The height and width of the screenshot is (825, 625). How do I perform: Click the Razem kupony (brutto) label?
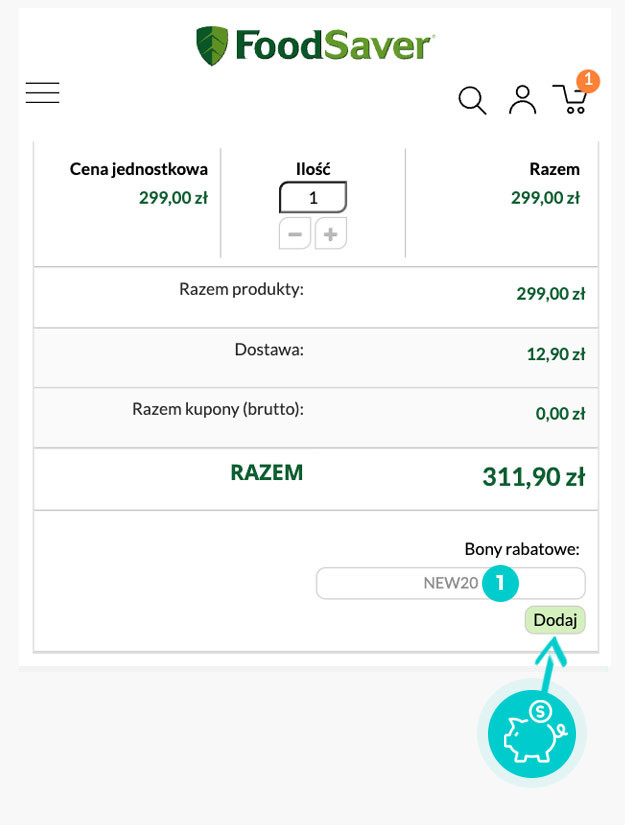(217, 409)
